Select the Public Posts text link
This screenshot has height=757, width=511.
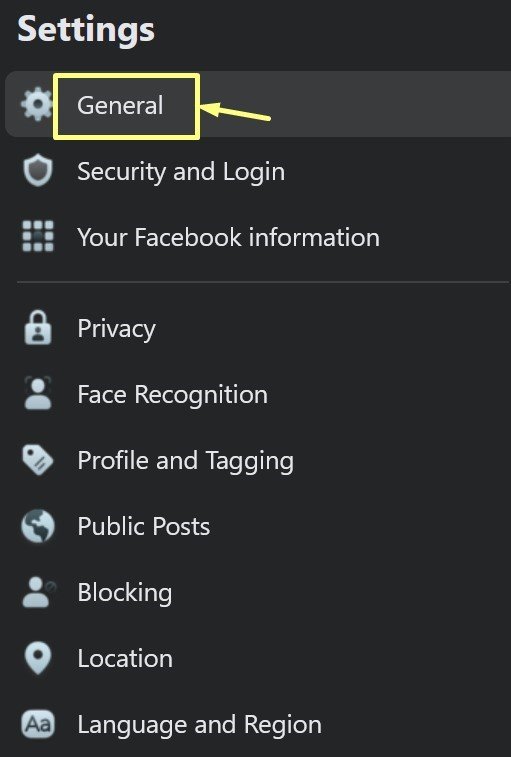(x=143, y=526)
